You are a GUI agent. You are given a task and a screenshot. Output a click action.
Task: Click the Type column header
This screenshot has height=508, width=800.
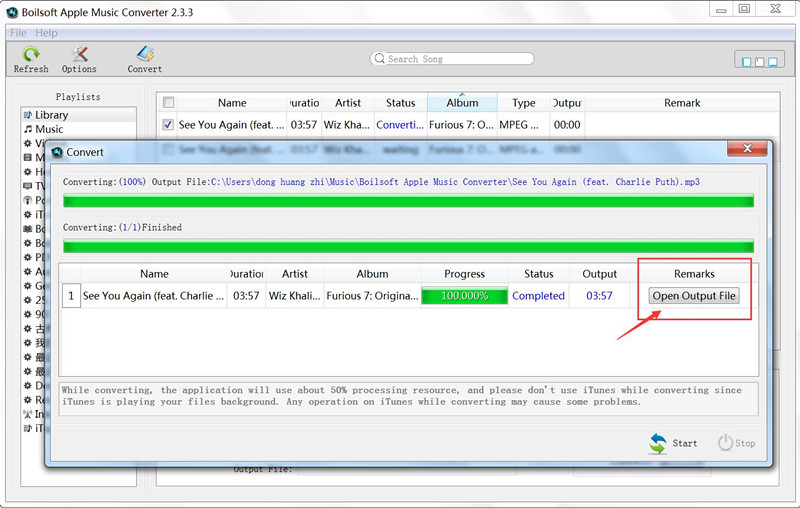coord(523,103)
